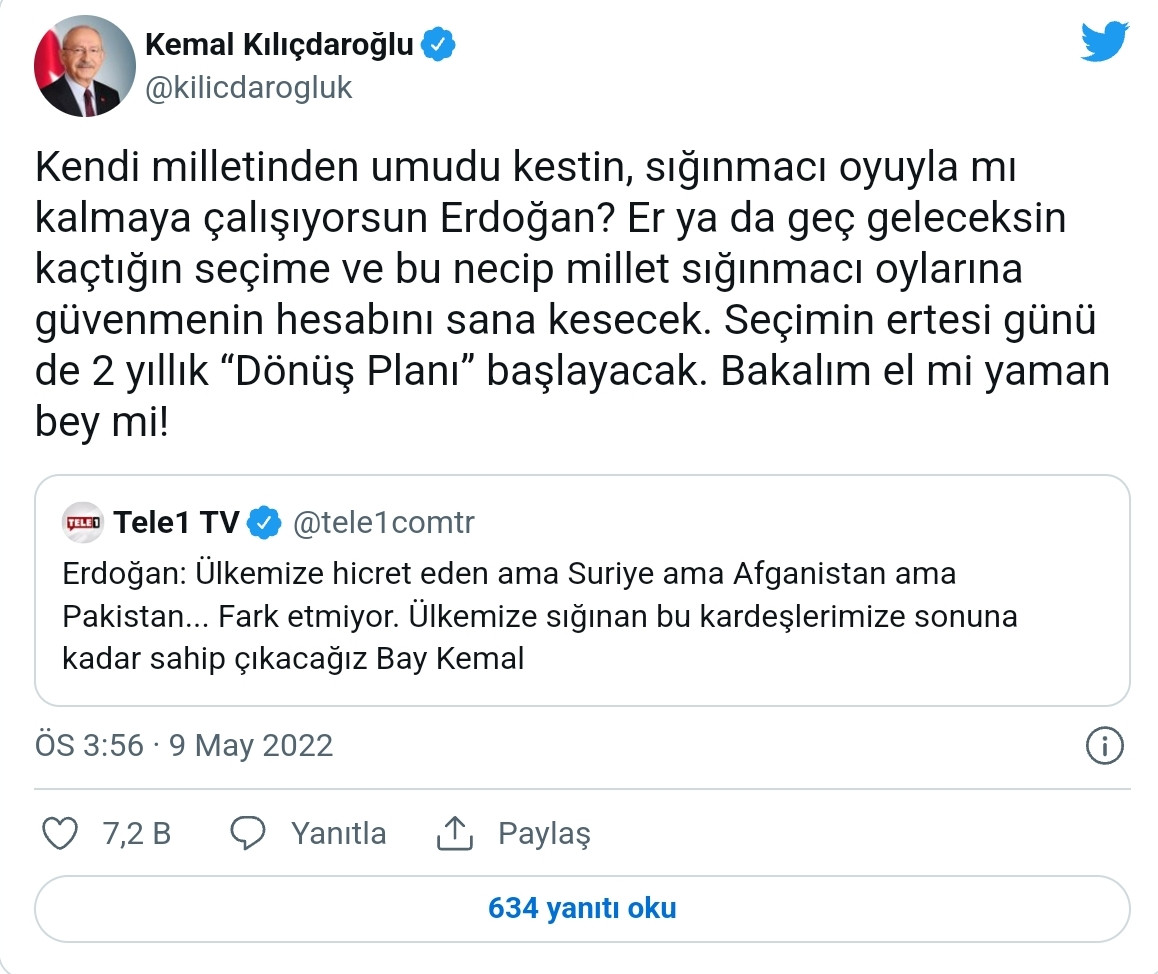Viewport: 1158px width, 974px height.
Task: Open the replies with '634 yanıtı oku'
Action: click(x=579, y=908)
